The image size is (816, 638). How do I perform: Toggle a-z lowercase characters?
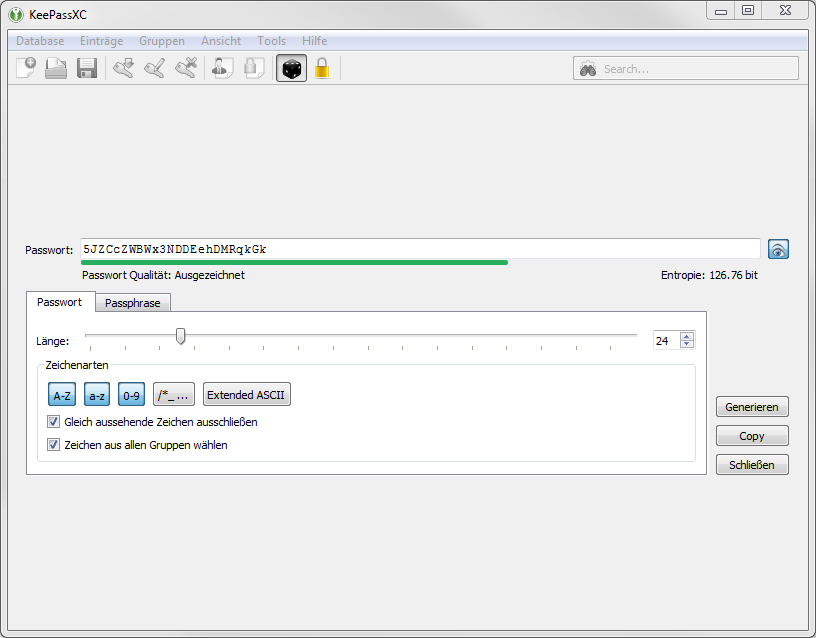[x=97, y=395]
